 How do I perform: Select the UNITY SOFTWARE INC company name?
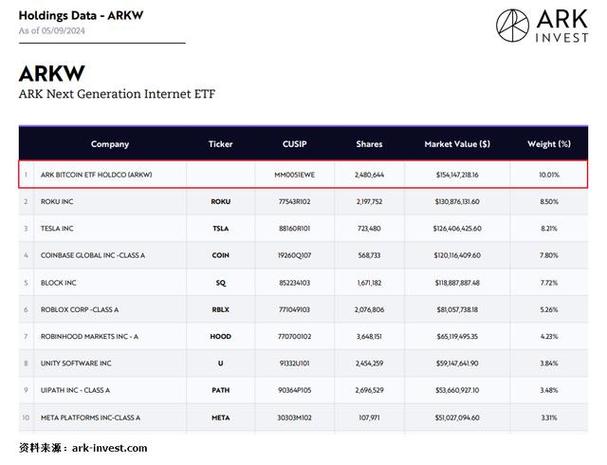tap(75, 363)
